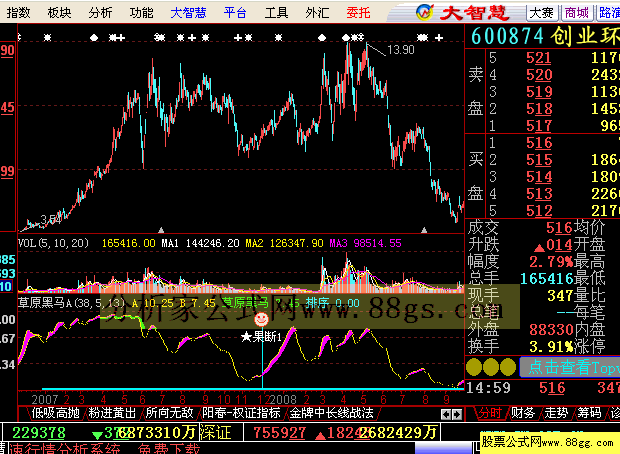Click the first yellow circle beside the Topv button
This screenshot has width=620, height=454.
coord(474,367)
